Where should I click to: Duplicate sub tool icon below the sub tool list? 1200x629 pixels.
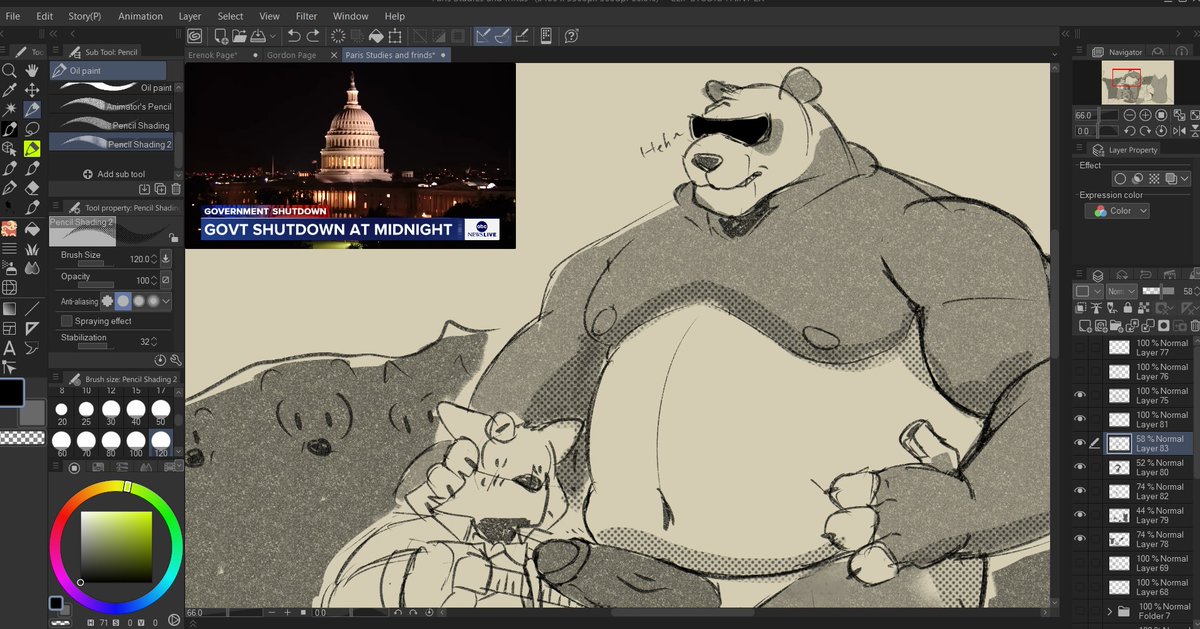[x=160, y=188]
